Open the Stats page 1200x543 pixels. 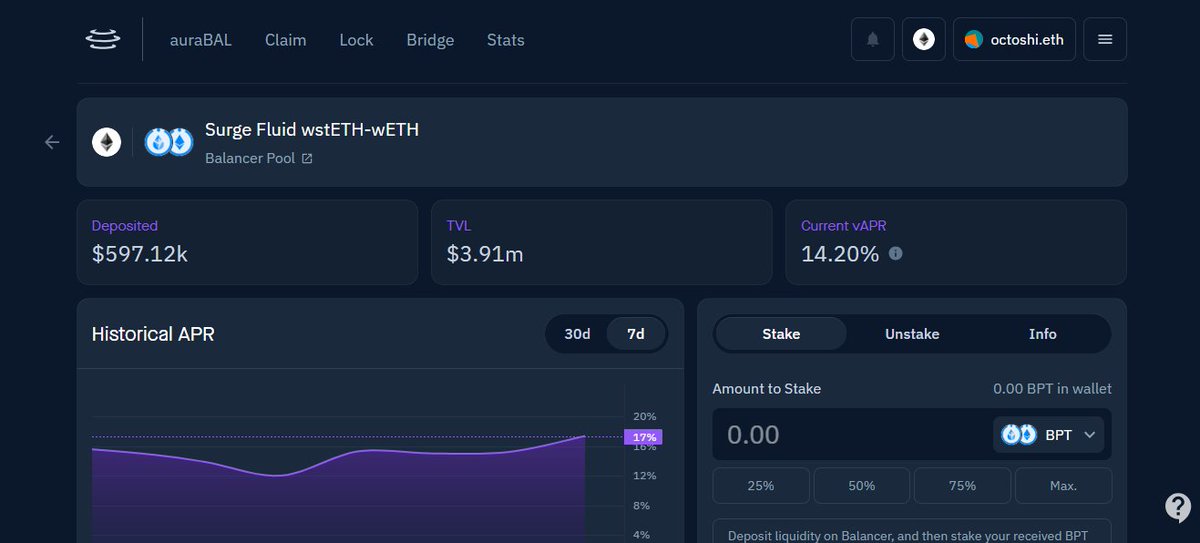[506, 40]
